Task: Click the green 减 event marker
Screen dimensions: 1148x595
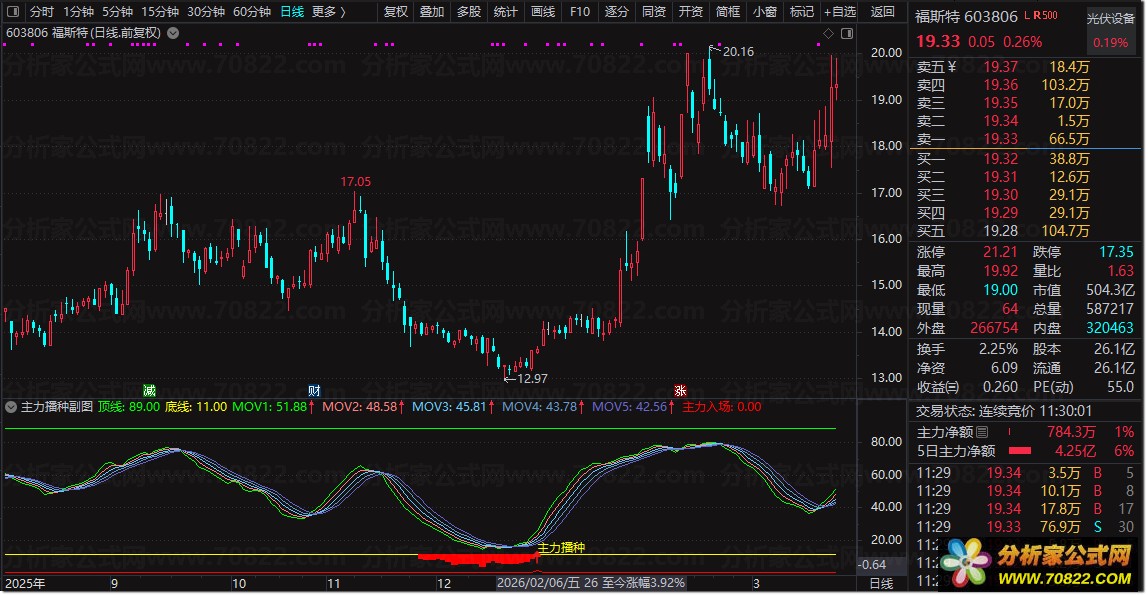Action: (150, 390)
